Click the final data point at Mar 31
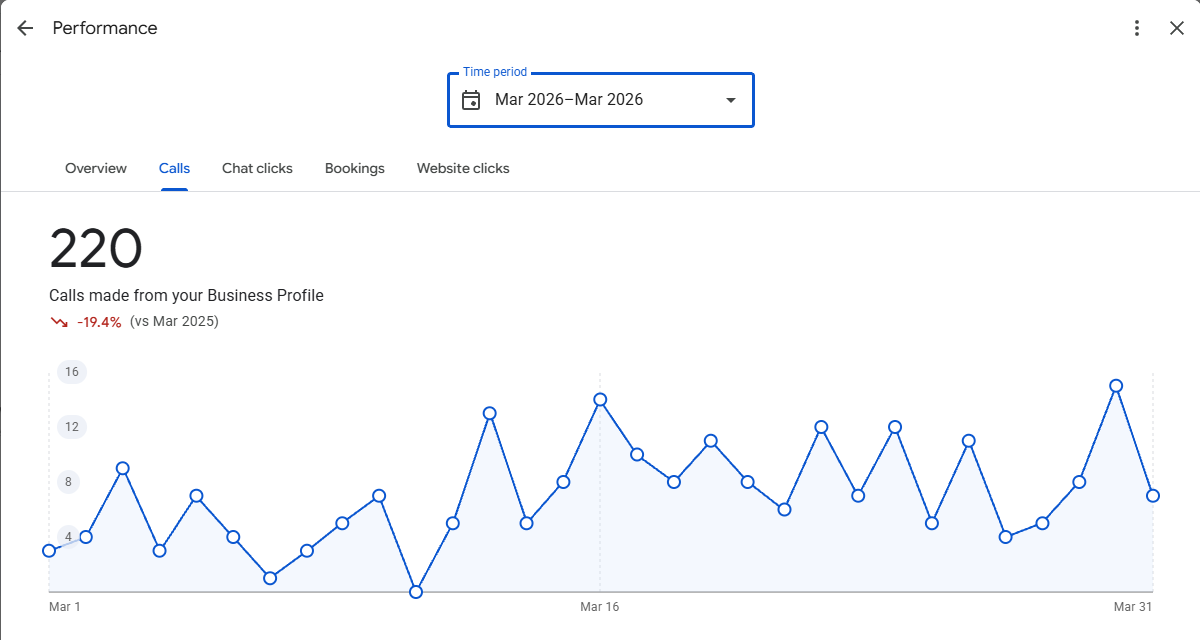This screenshot has height=640, width=1200. [x=1153, y=496]
